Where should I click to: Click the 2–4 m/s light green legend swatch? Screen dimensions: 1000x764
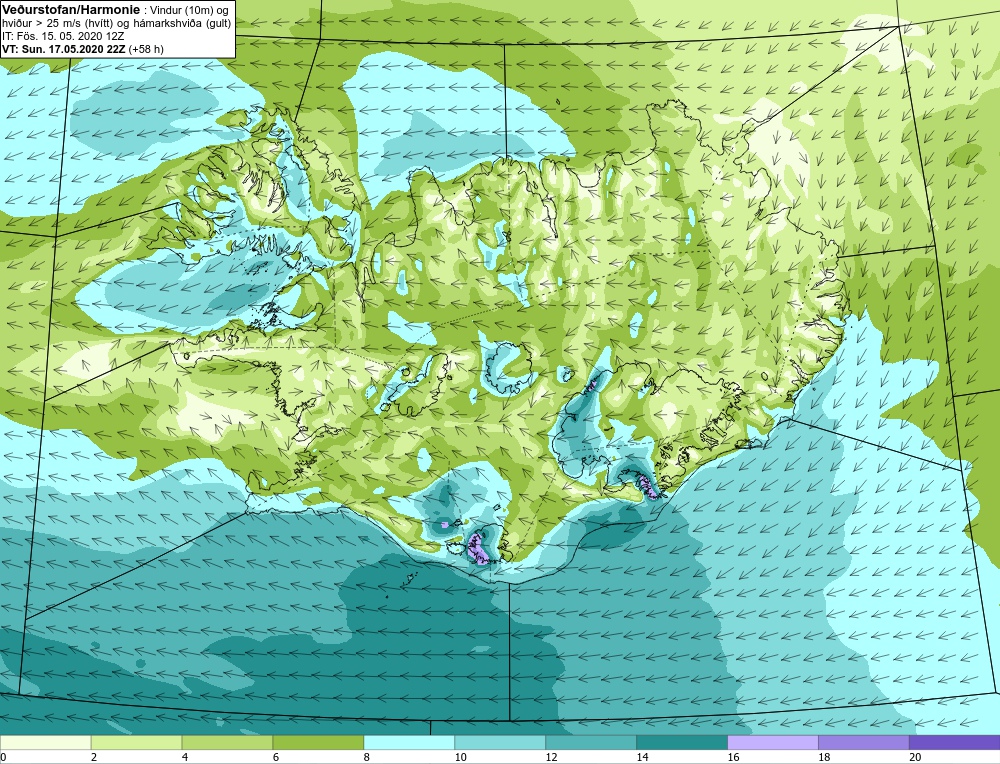pyautogui.click(x=136, y=742)
